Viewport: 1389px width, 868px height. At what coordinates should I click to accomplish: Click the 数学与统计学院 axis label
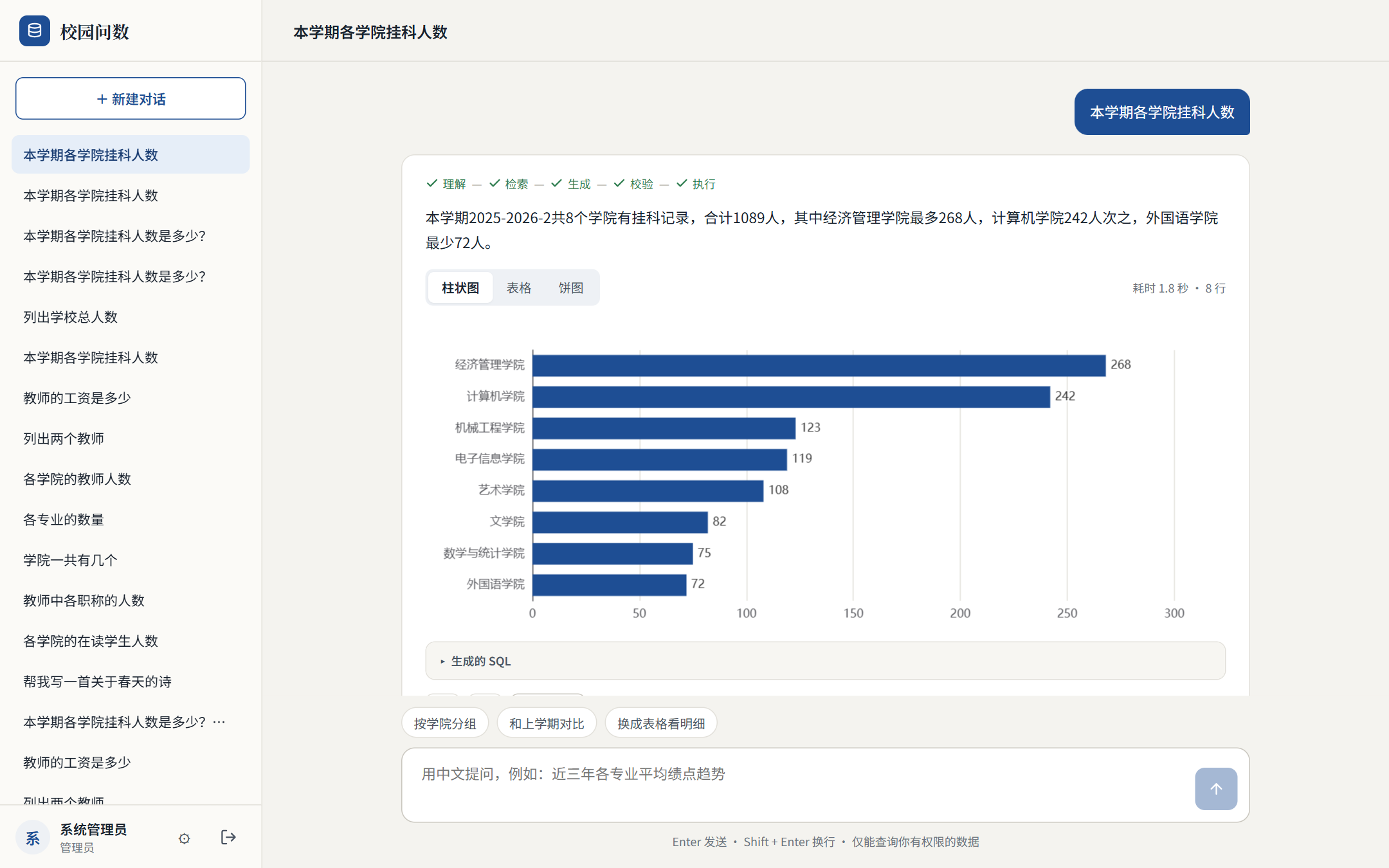click(484, 553)
